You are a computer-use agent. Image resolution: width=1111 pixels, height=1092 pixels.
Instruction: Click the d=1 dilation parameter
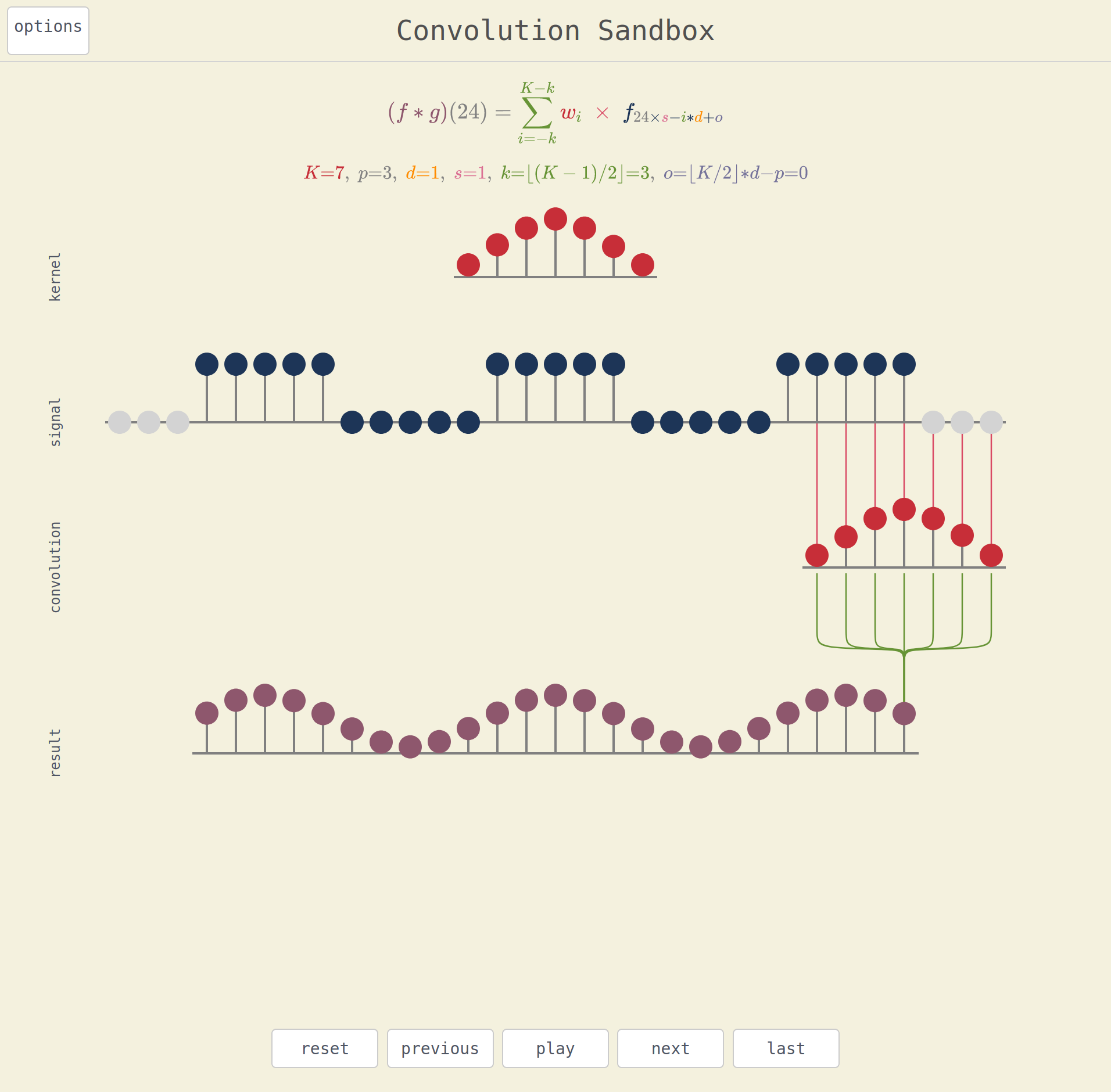(x=422, y=173)
